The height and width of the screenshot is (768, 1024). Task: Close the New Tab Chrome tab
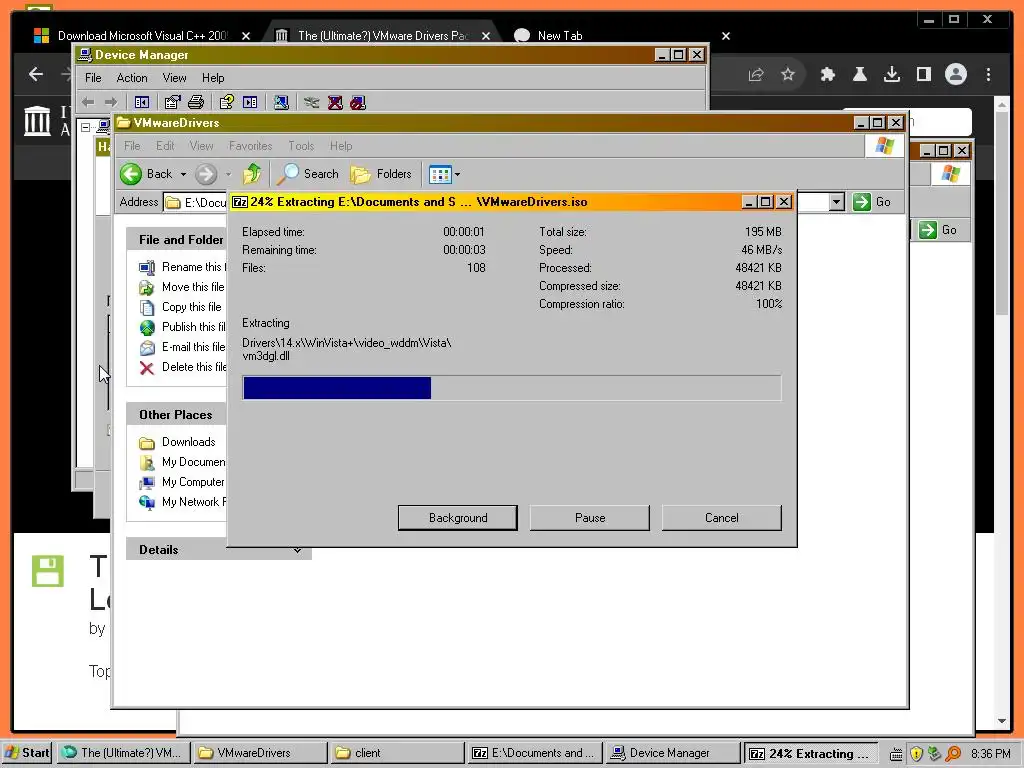point(726,36)
